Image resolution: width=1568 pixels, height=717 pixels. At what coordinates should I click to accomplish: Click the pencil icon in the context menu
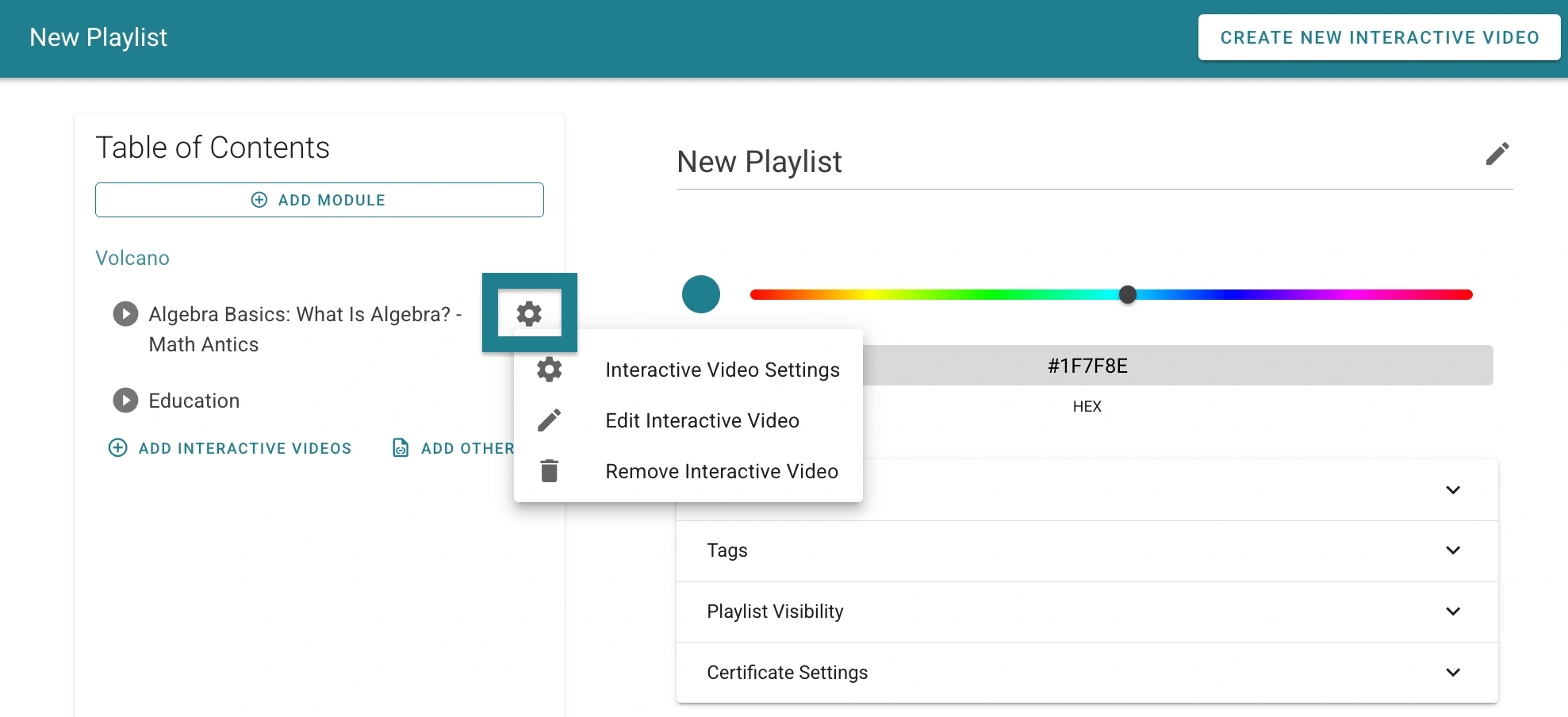pos(549,420)
